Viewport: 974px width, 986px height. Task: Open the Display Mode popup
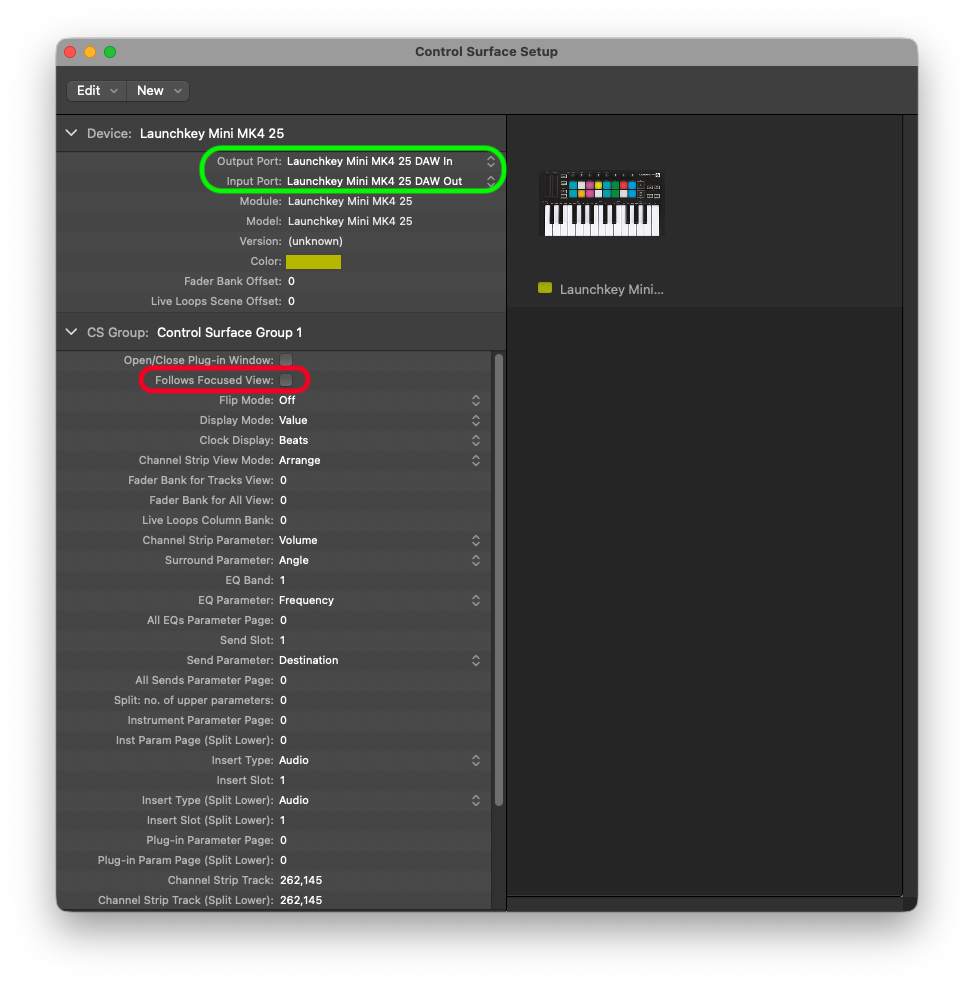(380, 421)
